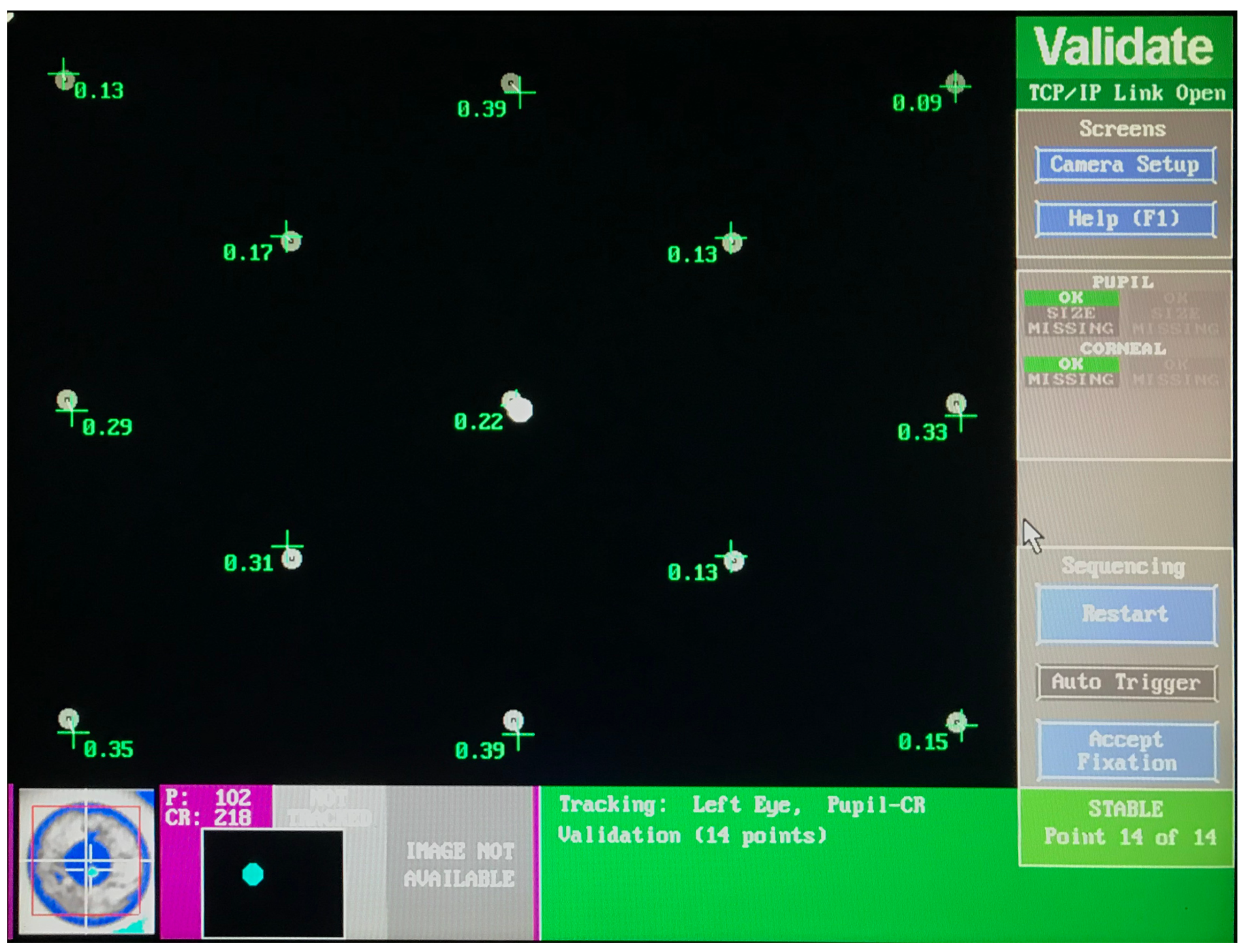Click the validation target labeled 0.31
Viewport: 1246px width, 952px height.
pos(292,559)
